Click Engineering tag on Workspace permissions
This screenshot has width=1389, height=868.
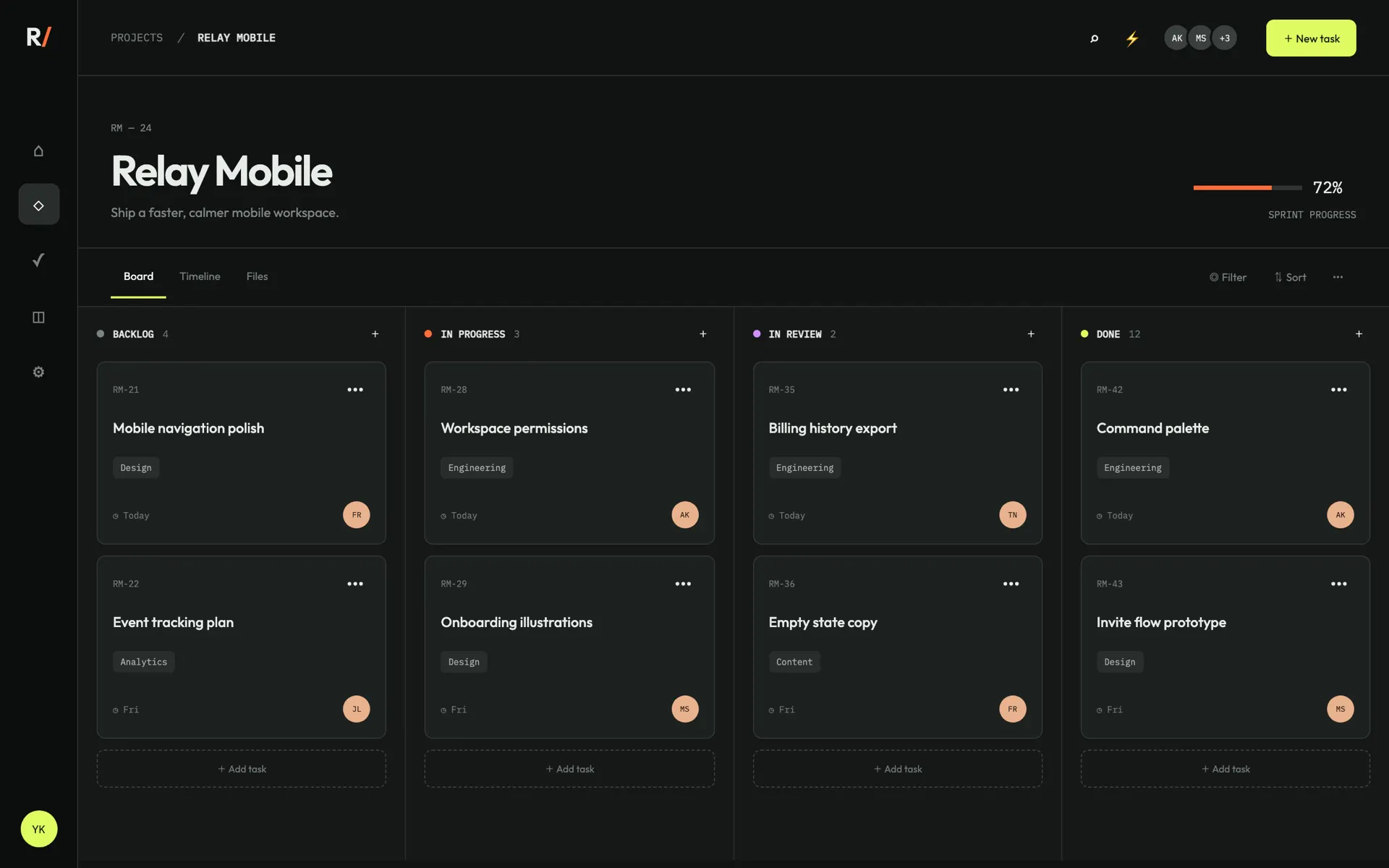coord(477,468)
